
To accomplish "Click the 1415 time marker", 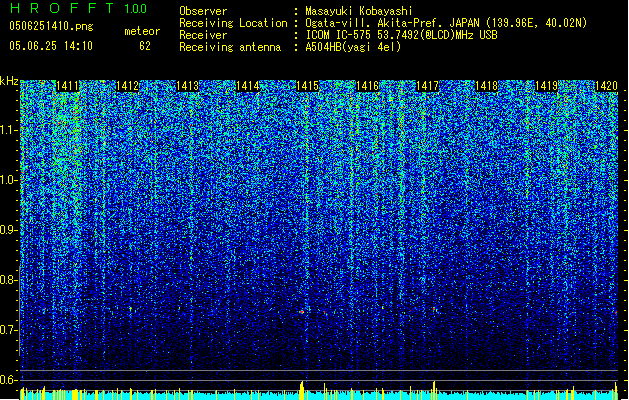I will (x=307, y=86).
